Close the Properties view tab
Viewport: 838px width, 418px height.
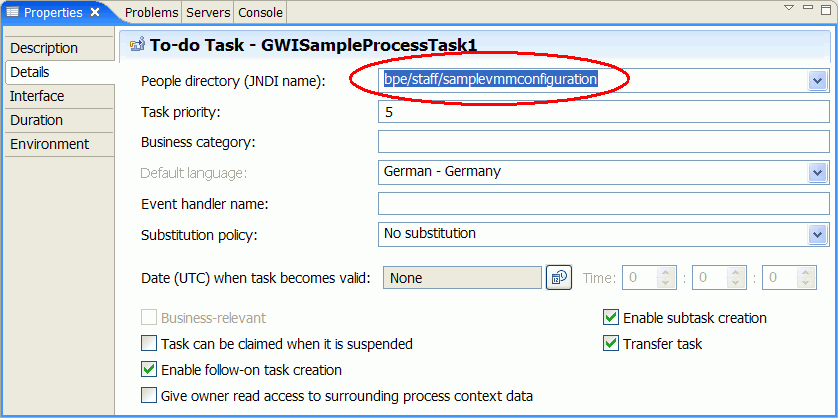click(95, 12)
